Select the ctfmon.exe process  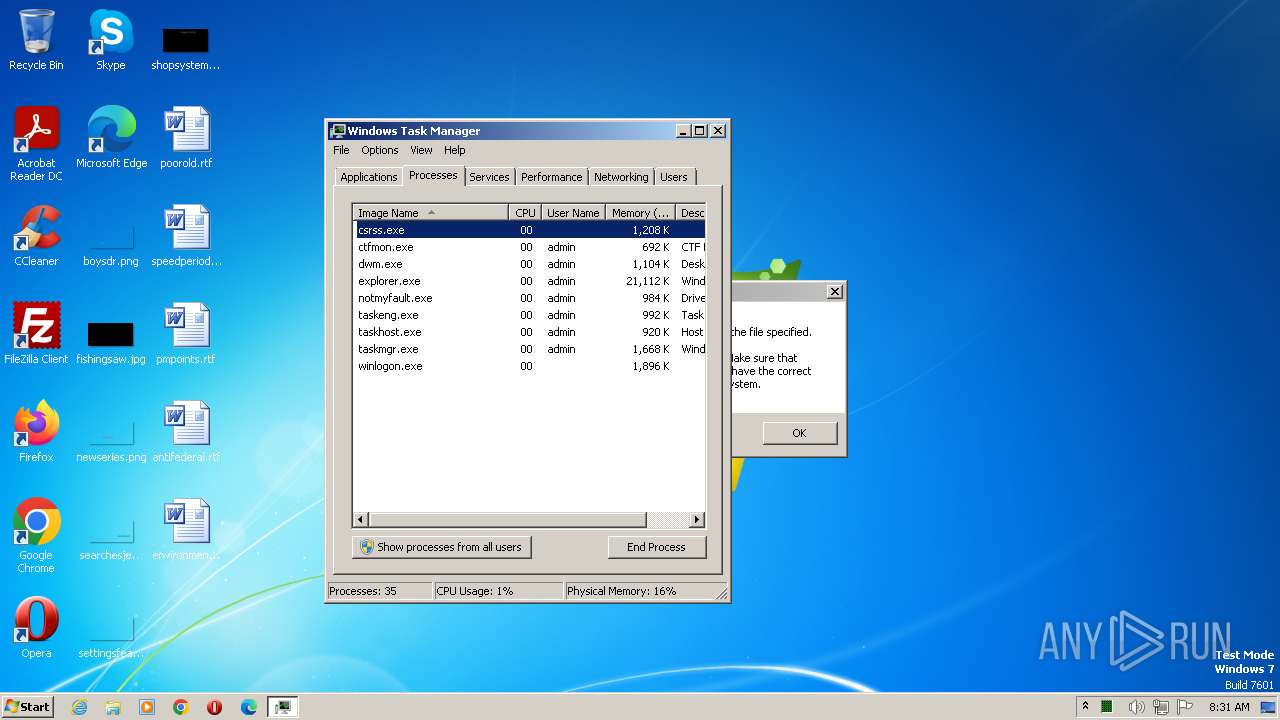pos(529,247)
